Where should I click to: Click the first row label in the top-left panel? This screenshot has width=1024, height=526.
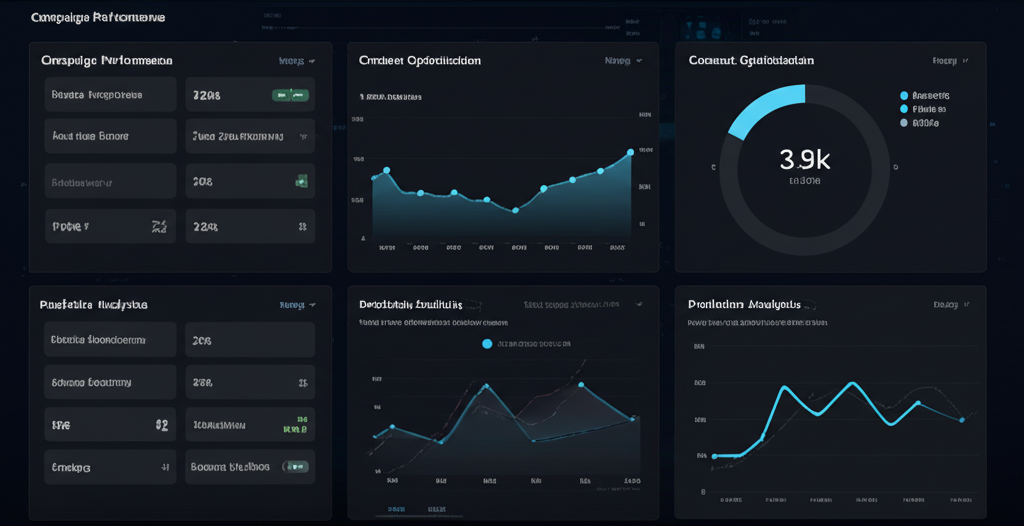(x=97, y=95)
